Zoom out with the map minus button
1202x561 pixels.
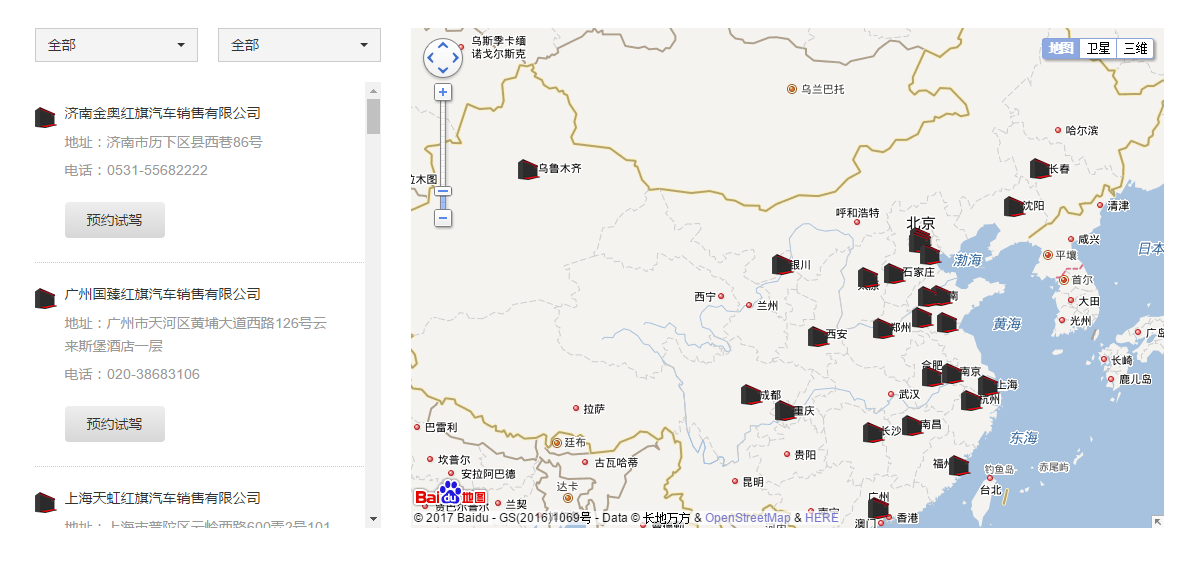[x=443, y=218]
